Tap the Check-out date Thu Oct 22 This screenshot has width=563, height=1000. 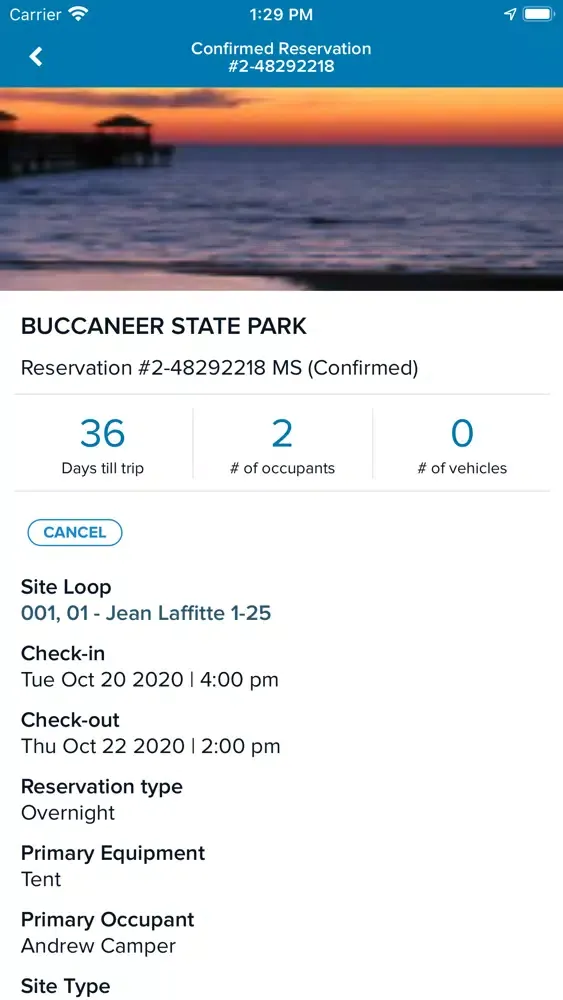(x=150, y=746)
